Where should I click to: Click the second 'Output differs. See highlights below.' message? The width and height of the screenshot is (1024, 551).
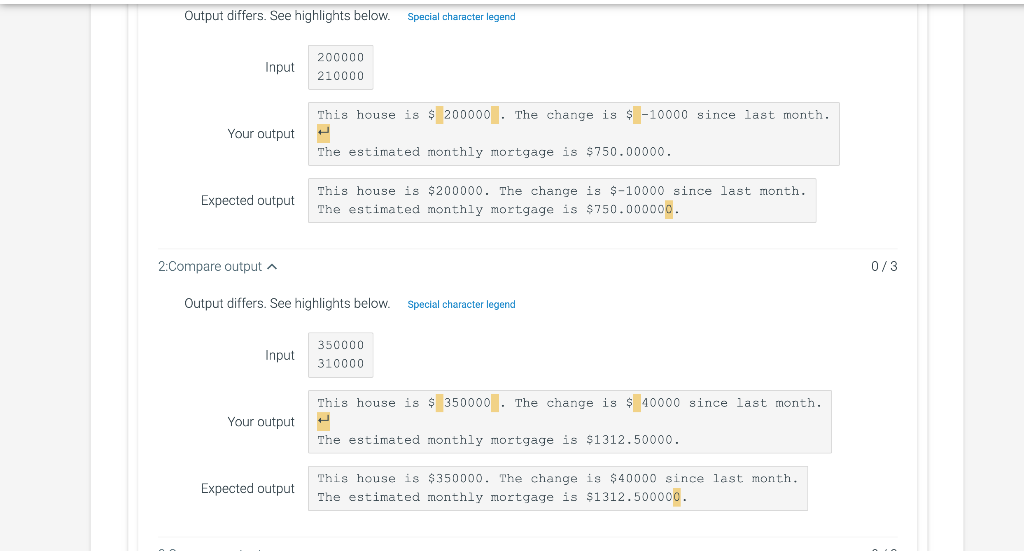287,304
